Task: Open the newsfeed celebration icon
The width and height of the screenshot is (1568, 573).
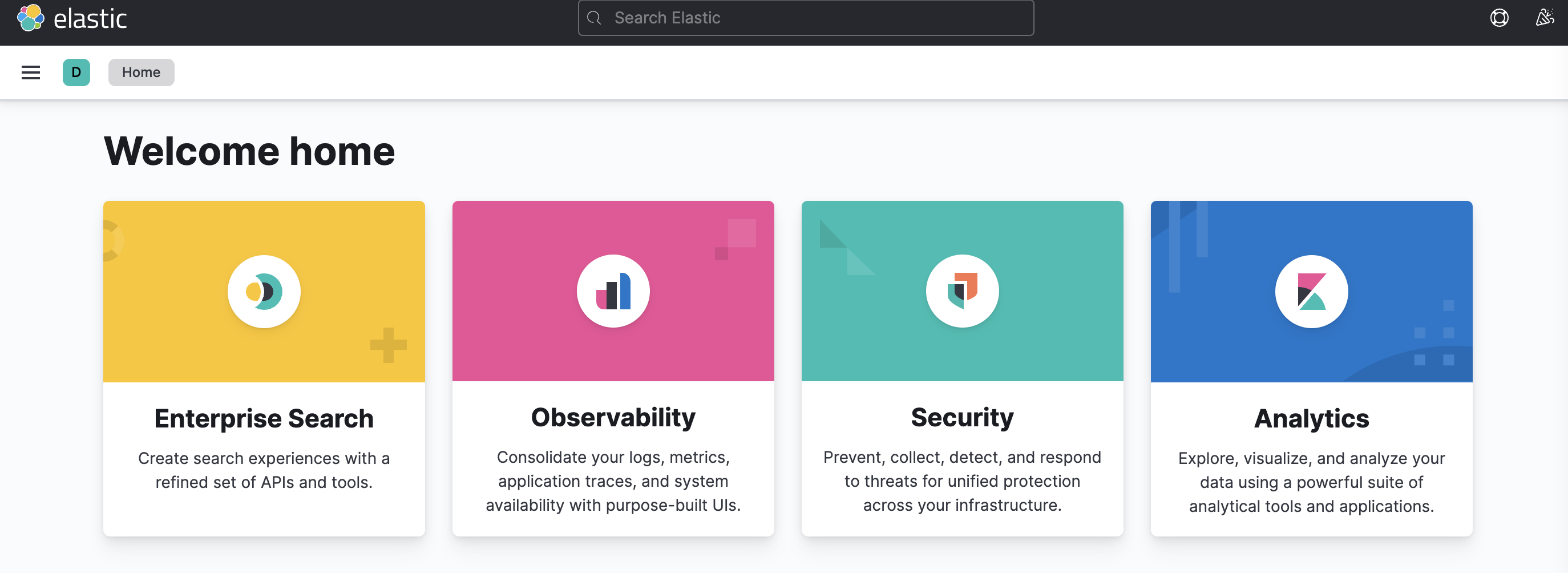Action: [x=1544, y=18]
